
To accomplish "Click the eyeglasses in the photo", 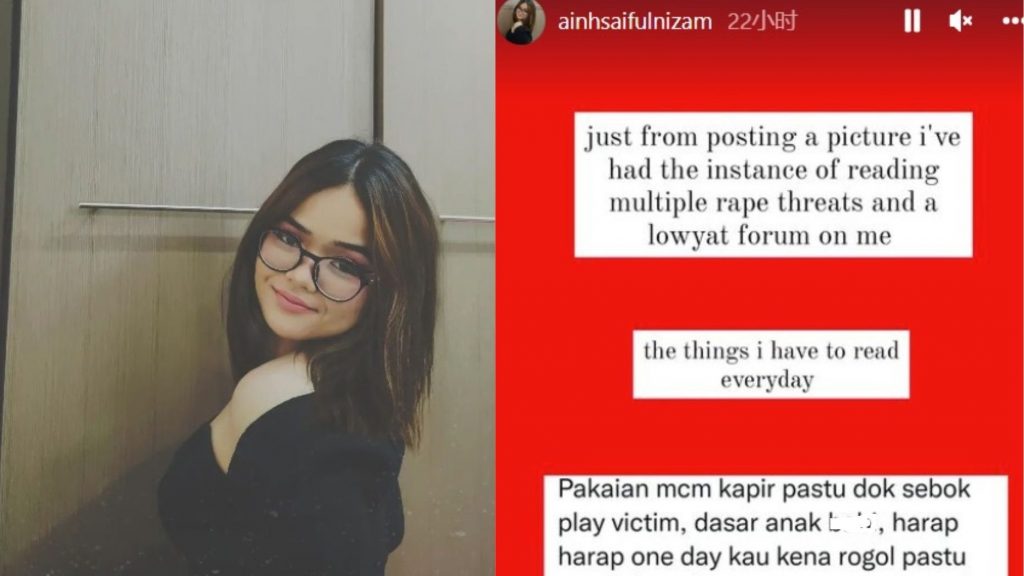I will (313, 263).
